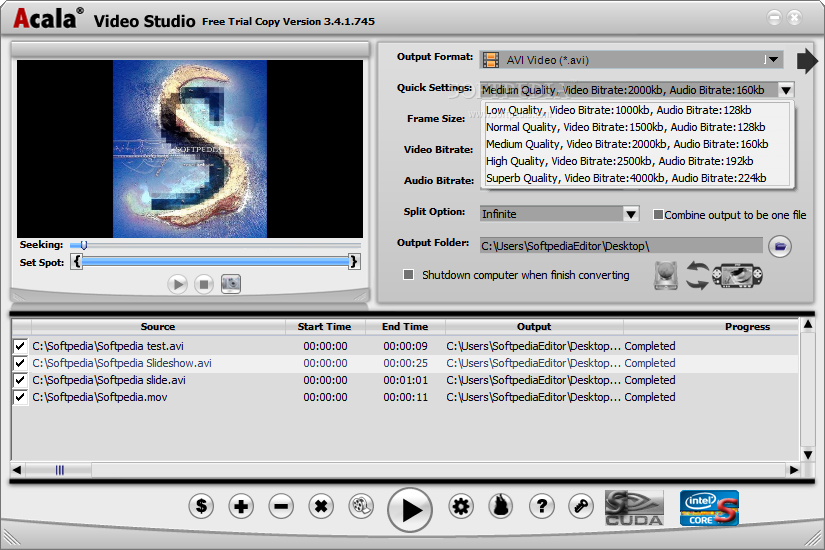Click the video preview thumbnail
825x550 pixels.
(x=189, y=149)
